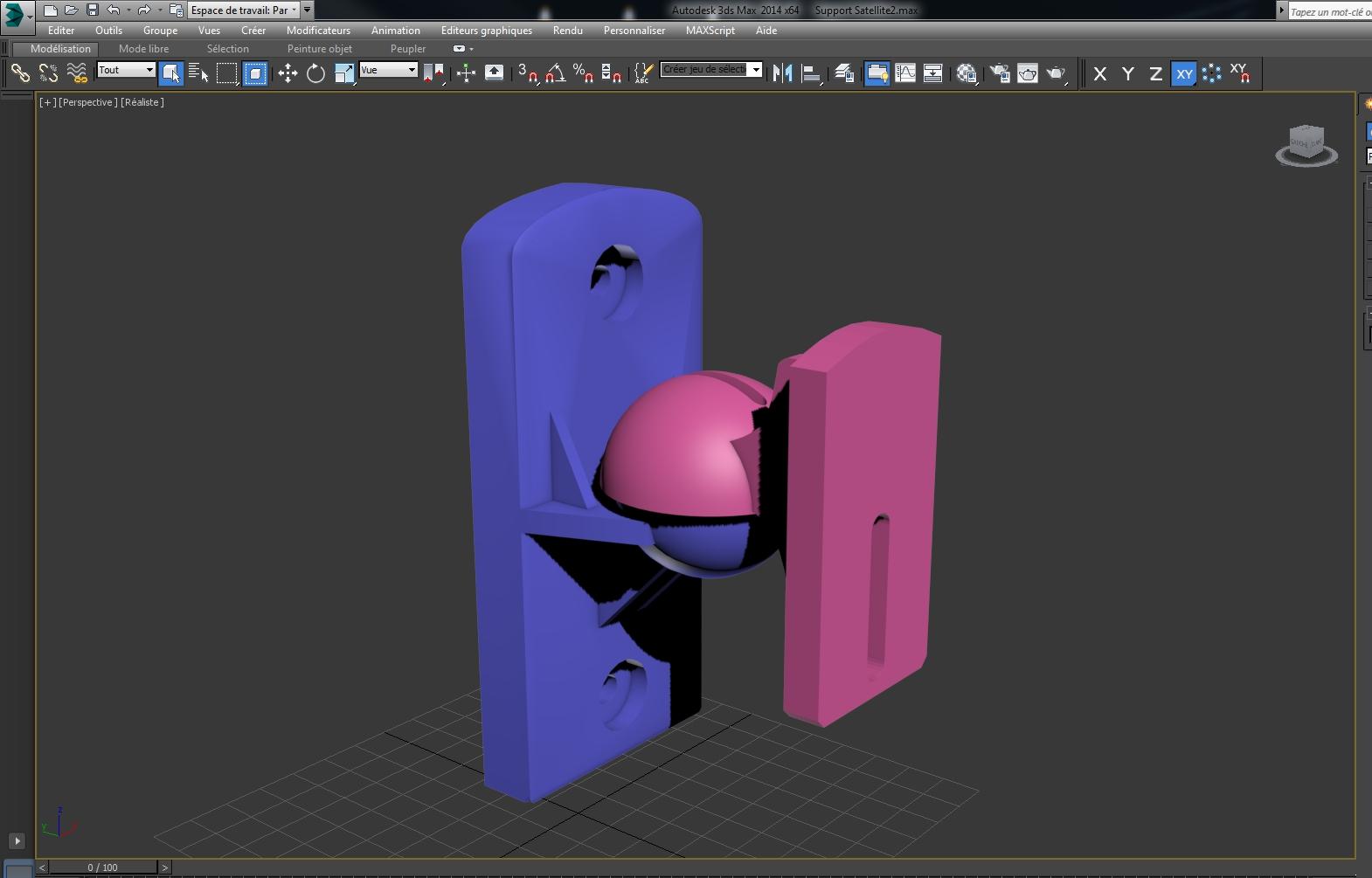Open the Tout selection filter dropdown
This screenshot has height=878, width=1372.
click(x=126, y=70)
